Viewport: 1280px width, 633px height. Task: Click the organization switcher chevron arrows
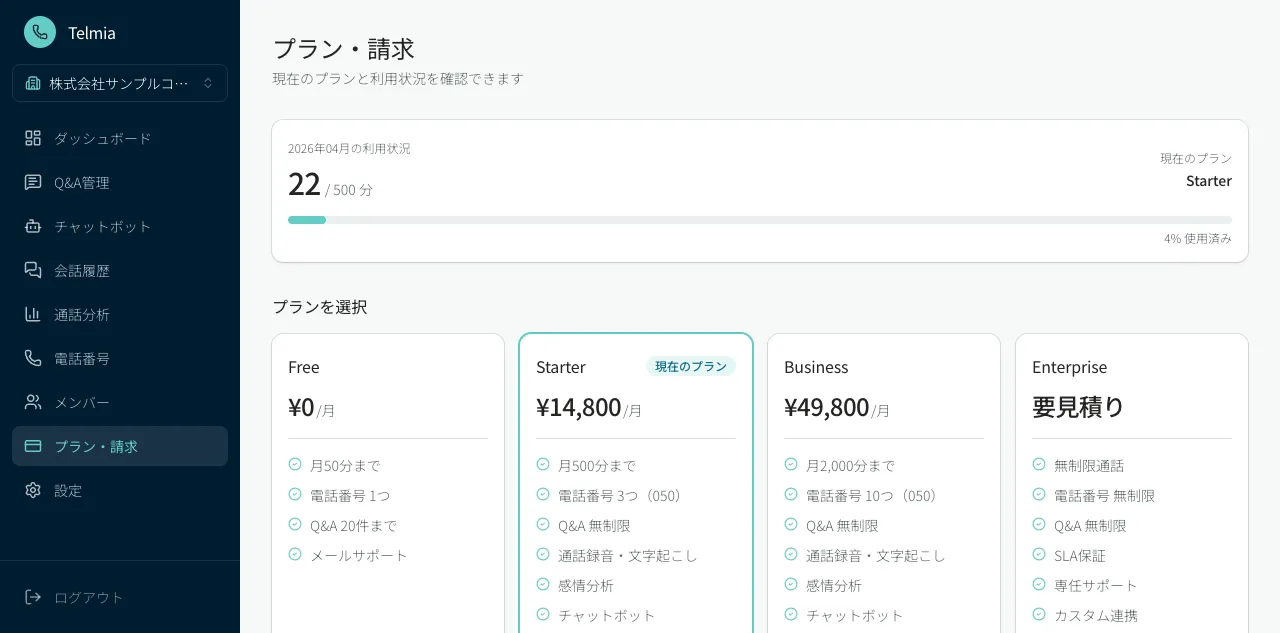(x=208, y=83)
